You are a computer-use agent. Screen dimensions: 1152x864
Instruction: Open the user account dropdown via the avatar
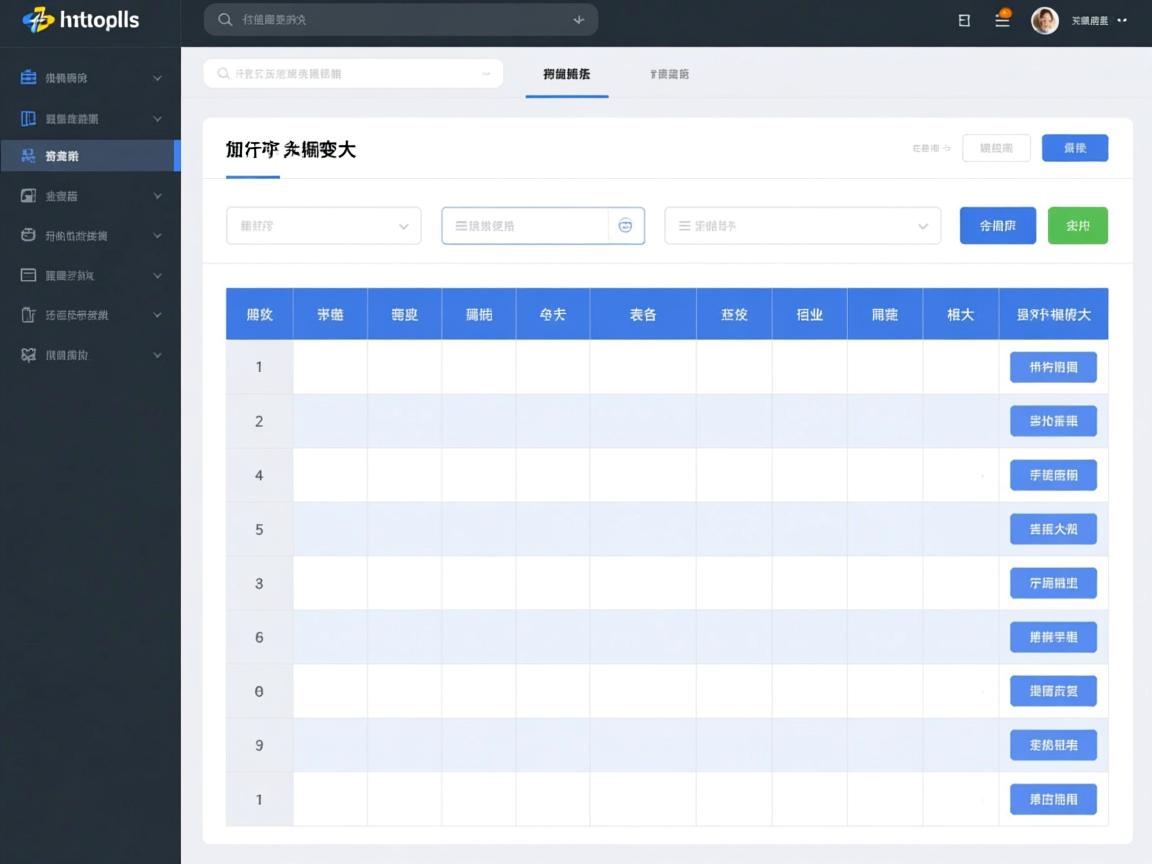[1045, 19]
